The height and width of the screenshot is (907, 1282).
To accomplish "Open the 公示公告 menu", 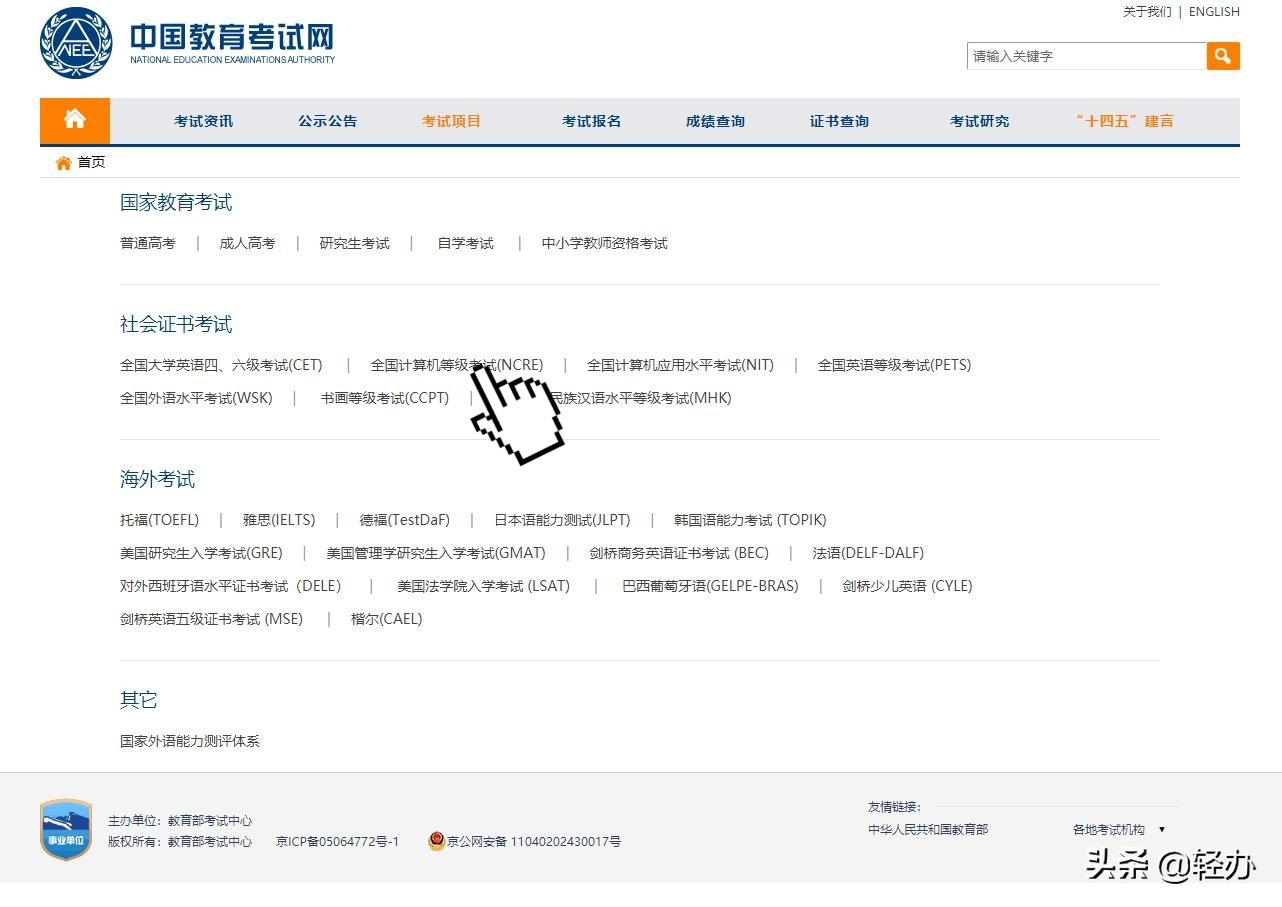I will (327, 121).
